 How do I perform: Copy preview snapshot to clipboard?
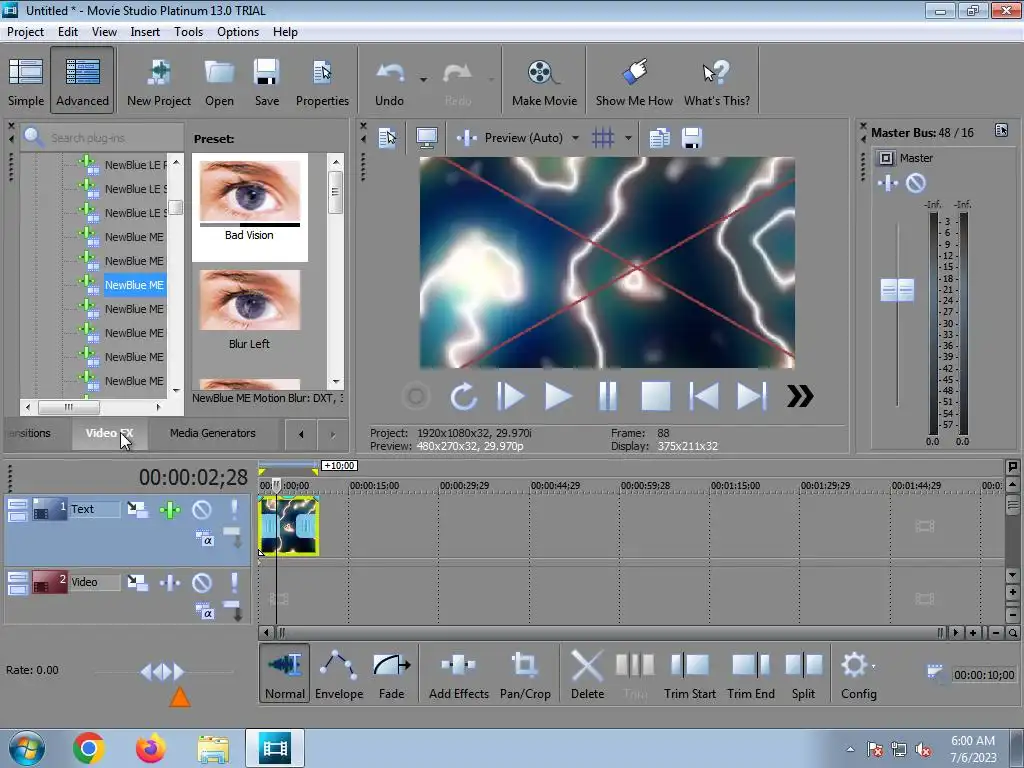point(660,138)
